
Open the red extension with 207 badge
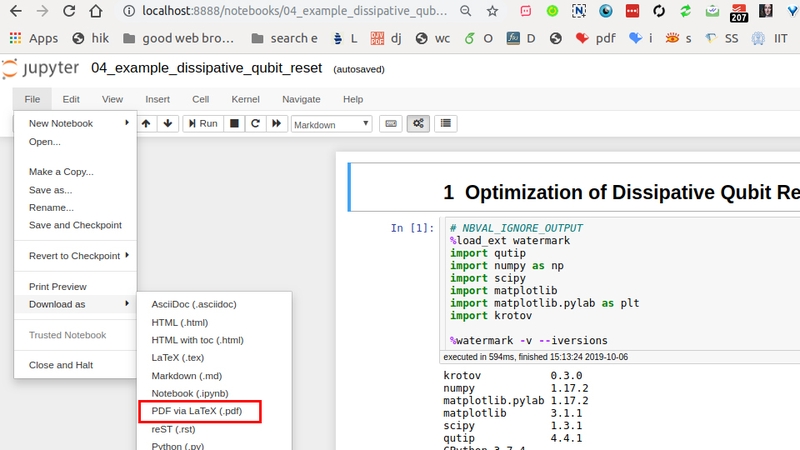coord(739,11)
